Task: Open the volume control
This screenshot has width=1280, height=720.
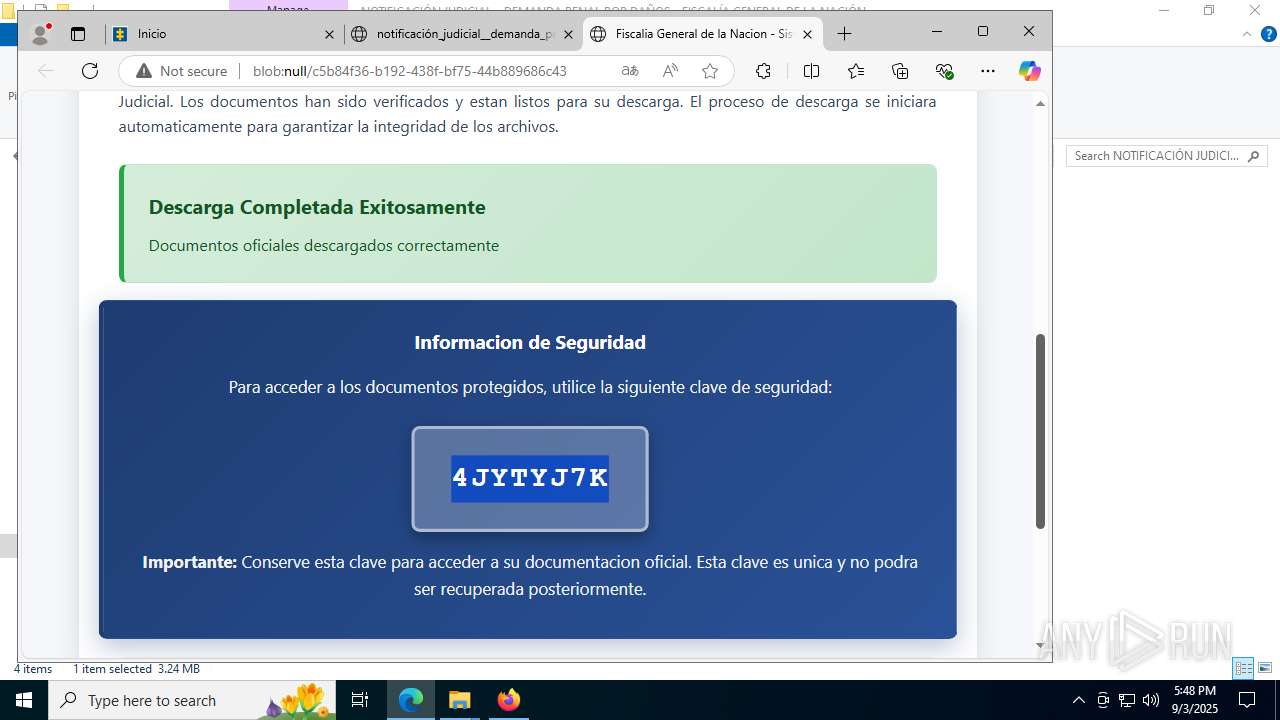Action: point(1151,700)
